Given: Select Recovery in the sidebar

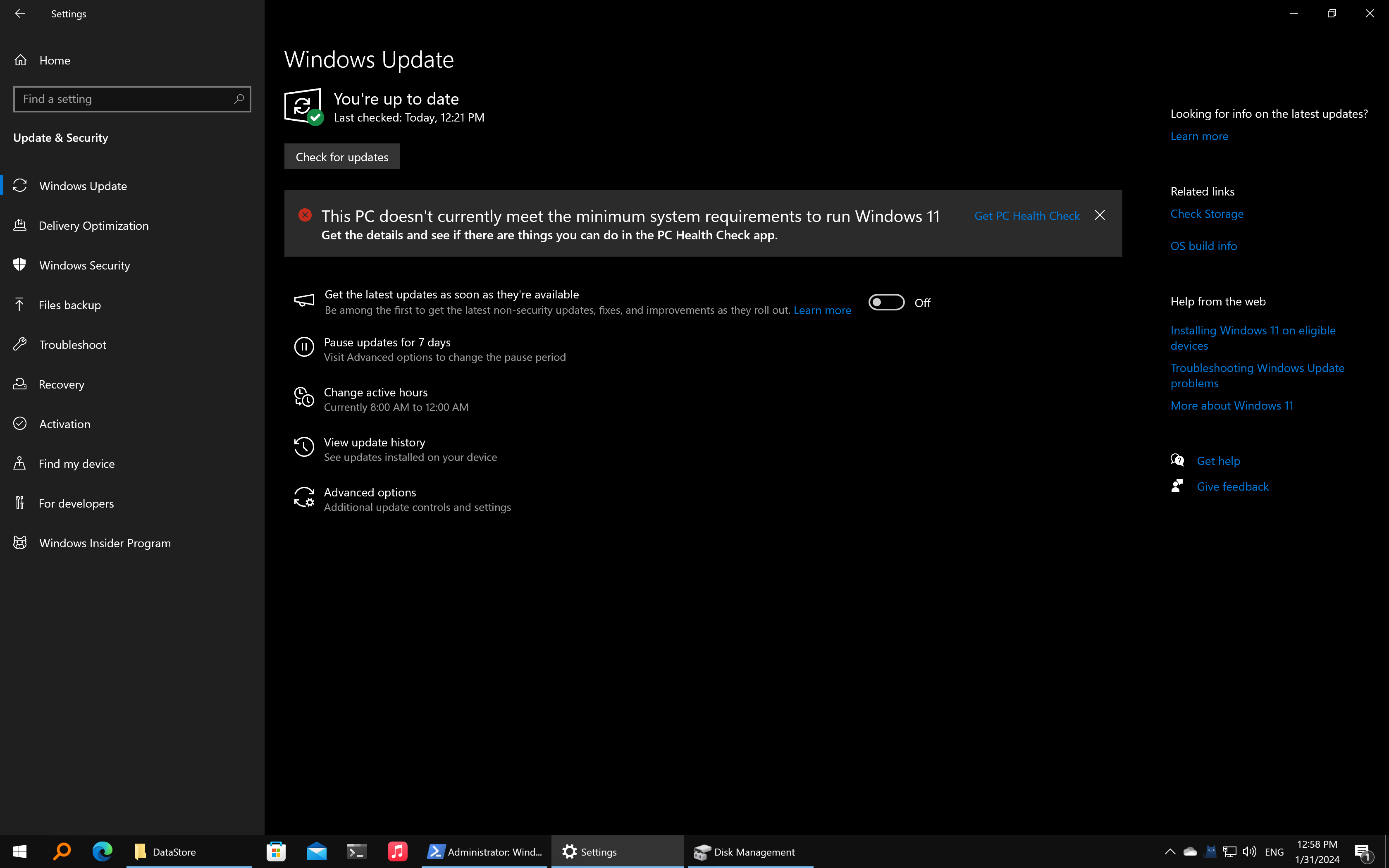Looking at the screenshot, I should 61,384.
